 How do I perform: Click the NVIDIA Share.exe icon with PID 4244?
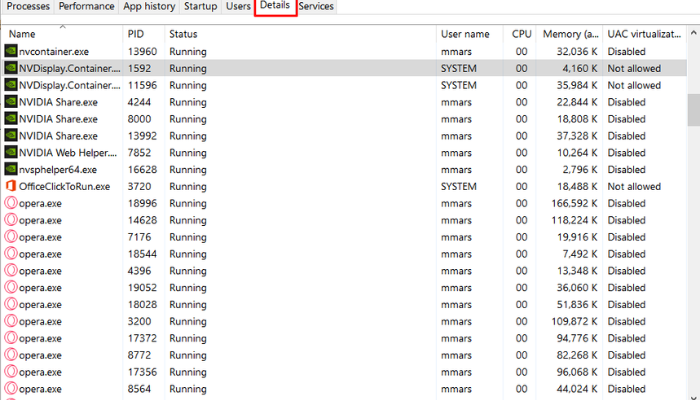click(11, 102)
